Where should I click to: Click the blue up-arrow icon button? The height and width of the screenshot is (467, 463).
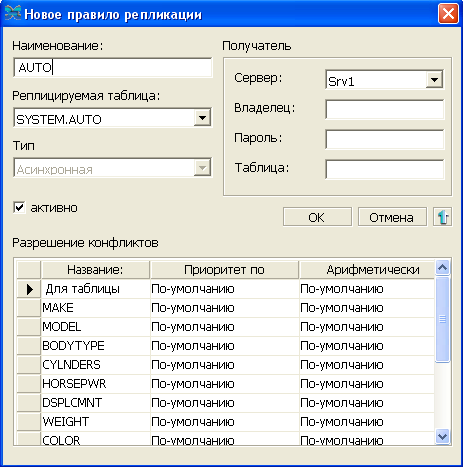point(442,217)
